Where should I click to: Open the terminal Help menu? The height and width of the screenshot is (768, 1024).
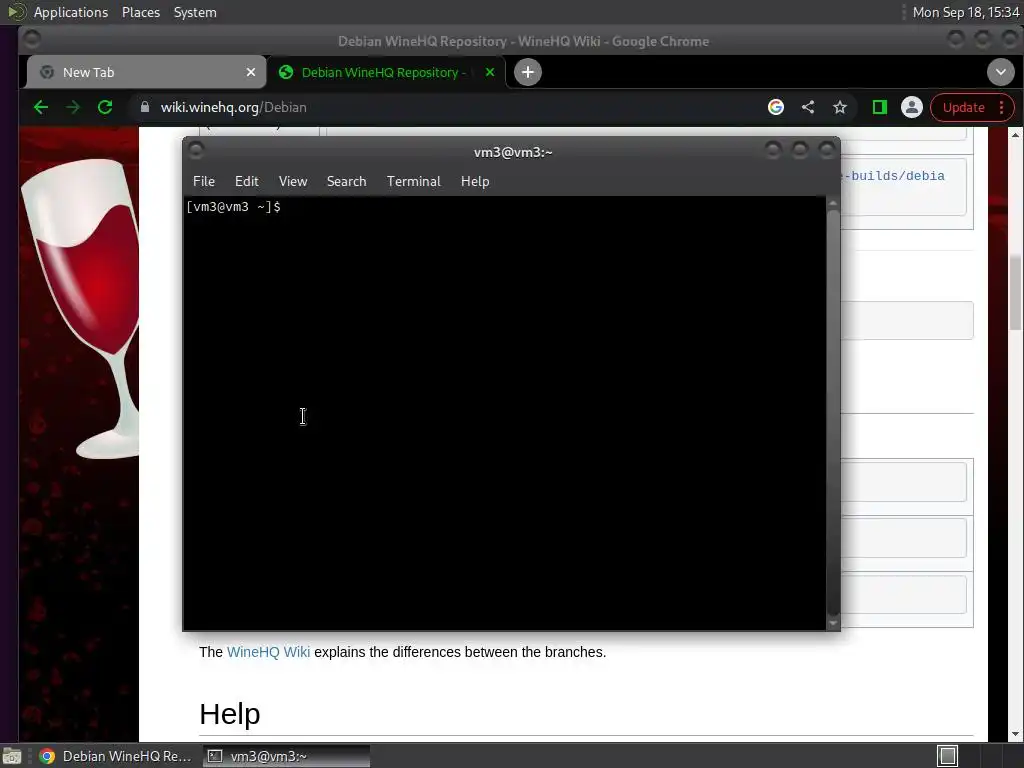click(x=475, y=182)
